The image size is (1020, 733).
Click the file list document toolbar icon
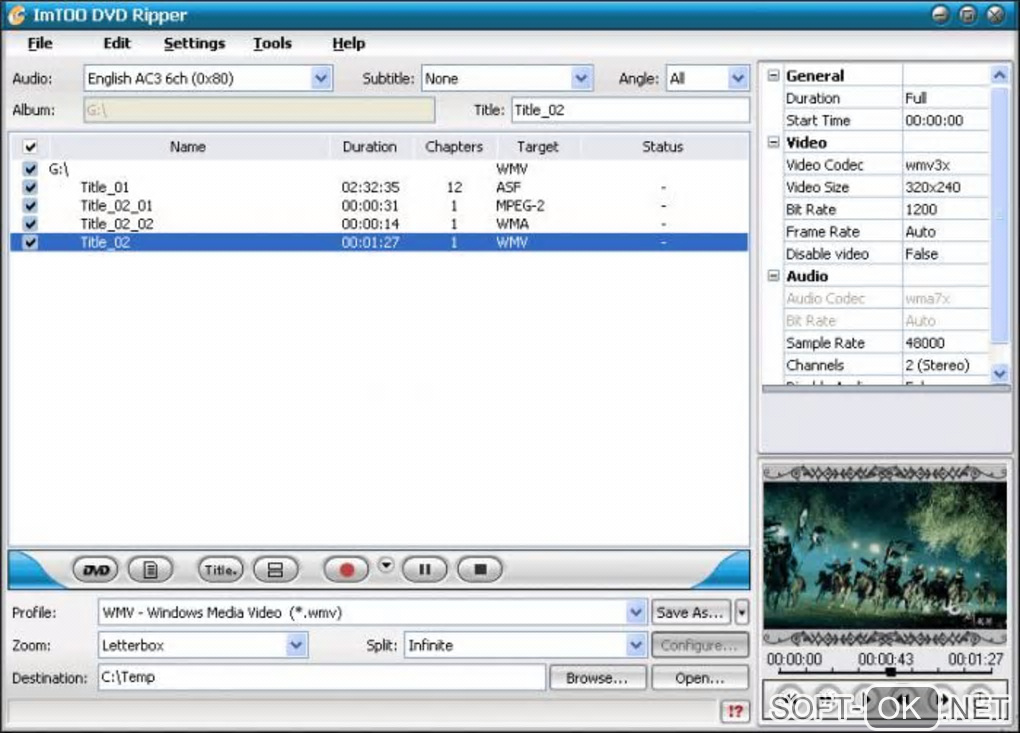pyautogui.click(x=150, y=570)
